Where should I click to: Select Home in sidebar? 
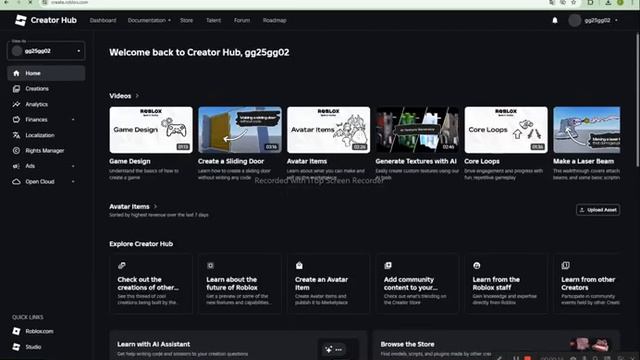[x=46, y=73]
